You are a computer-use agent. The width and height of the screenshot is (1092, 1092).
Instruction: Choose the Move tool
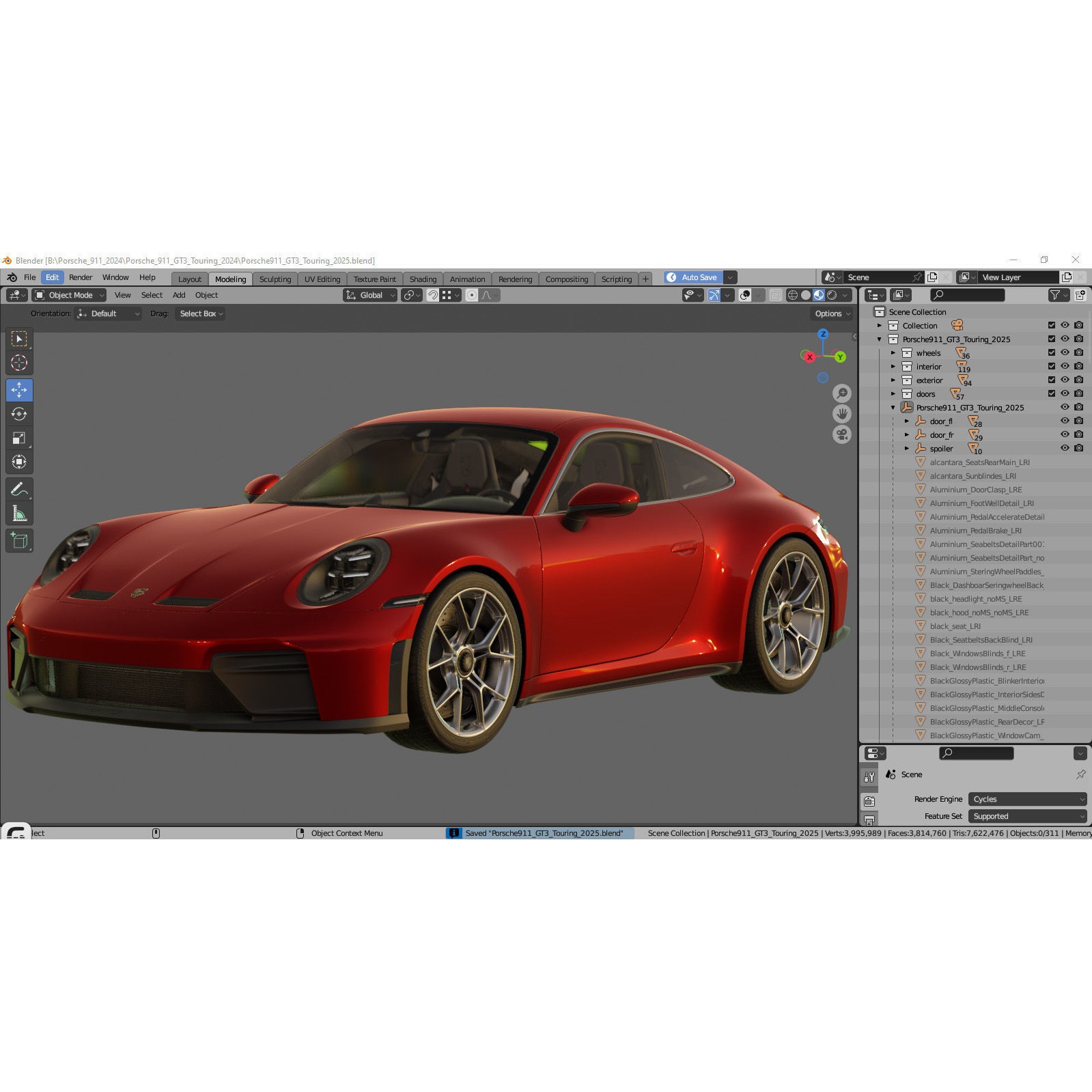coord(19,390)
